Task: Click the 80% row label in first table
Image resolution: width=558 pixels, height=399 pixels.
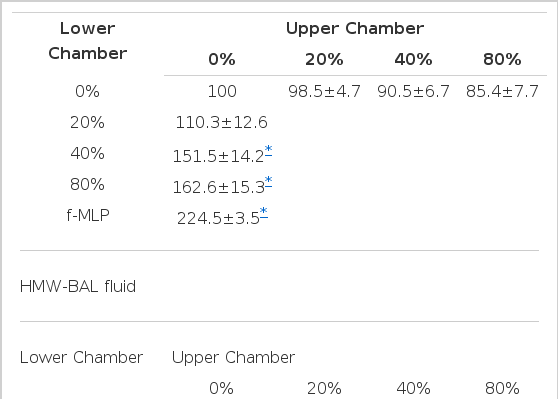Action: [x=87, y=184]
